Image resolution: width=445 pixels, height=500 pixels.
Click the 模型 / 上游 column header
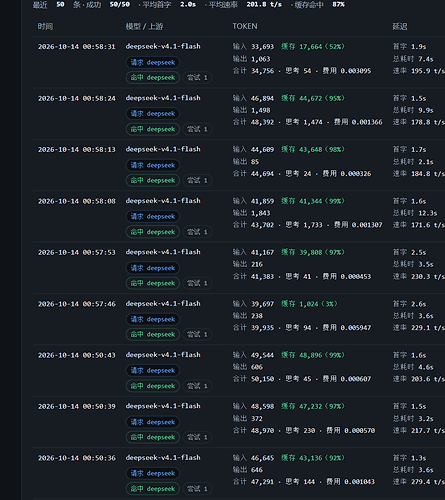(x=144, y=26)
